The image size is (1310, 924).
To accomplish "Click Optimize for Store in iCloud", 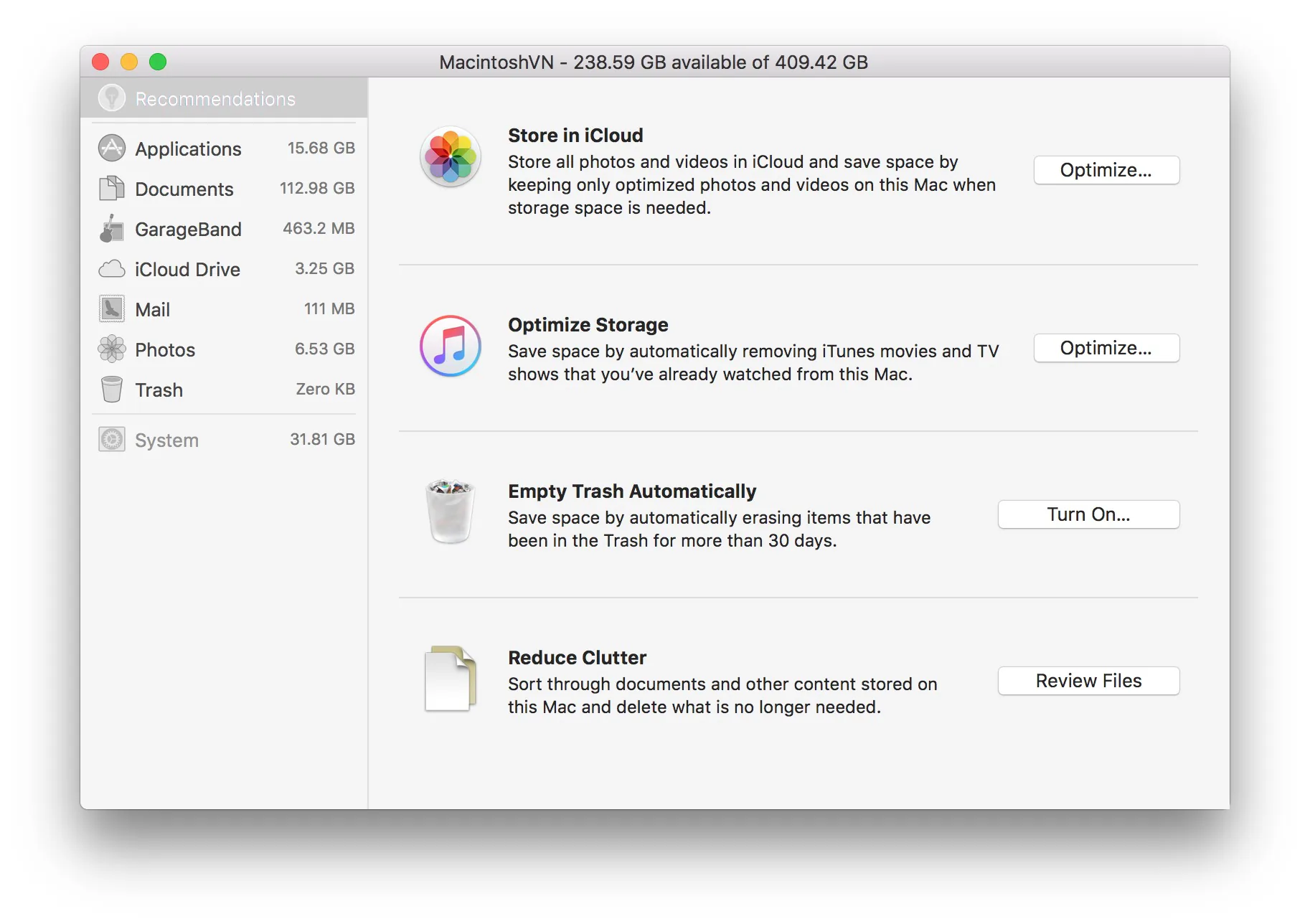I will pos(1106,170).
